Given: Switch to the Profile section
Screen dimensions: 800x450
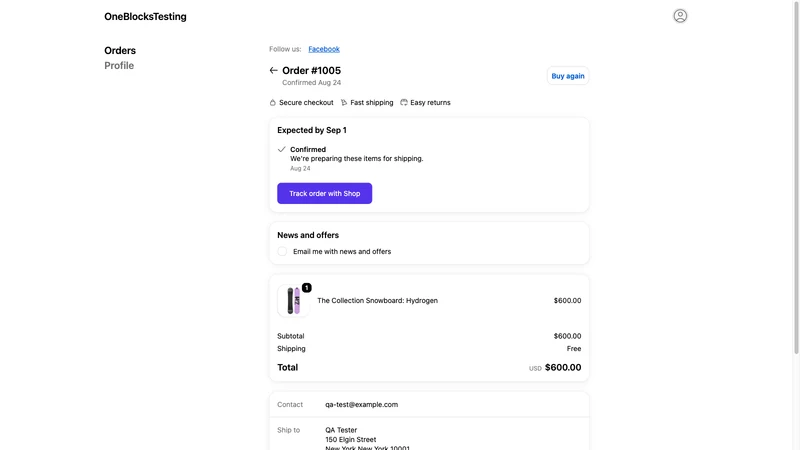Looking at the screenshot, I should [x=119, y=65].
